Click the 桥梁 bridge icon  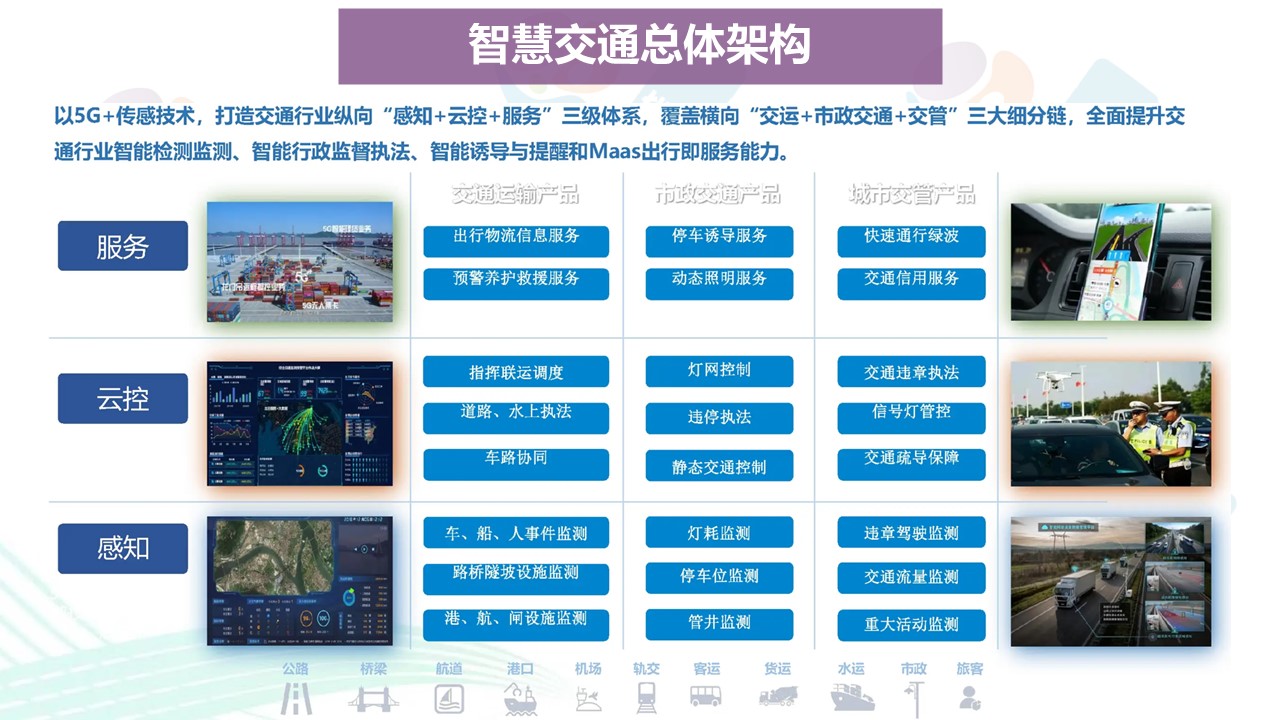[x=373, y=698]
